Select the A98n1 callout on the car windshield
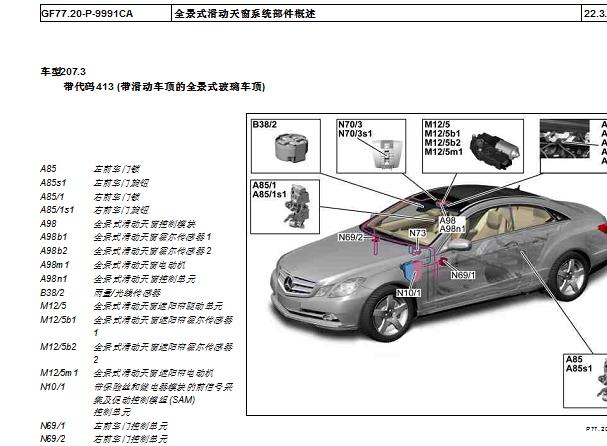The width and height of the screenshot is (607, 446). pyautogui.click(x=452, y=229)
